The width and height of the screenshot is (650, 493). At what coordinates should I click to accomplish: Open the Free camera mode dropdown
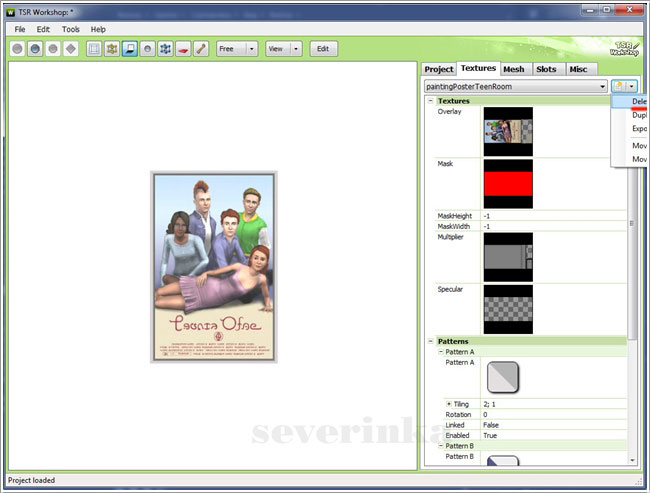[x=251, y=48]
